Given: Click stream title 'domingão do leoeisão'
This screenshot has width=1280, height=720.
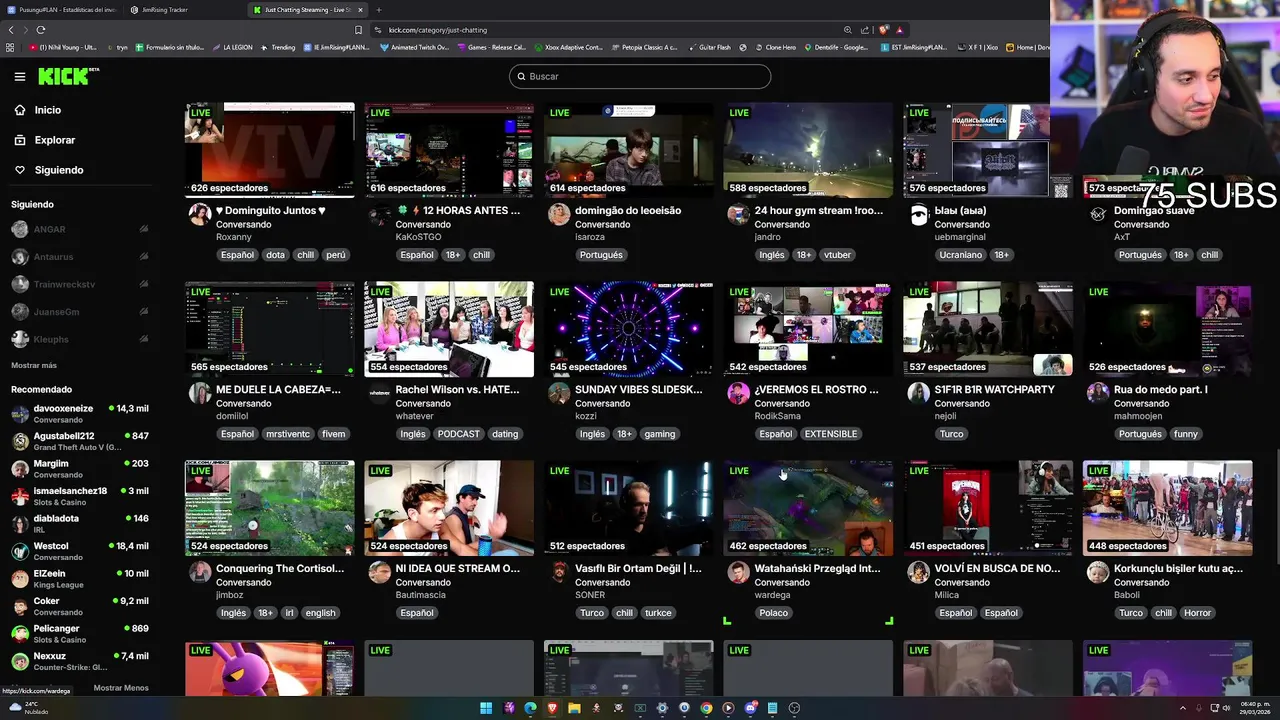Looking at the screenshot, I should [629, 211].
